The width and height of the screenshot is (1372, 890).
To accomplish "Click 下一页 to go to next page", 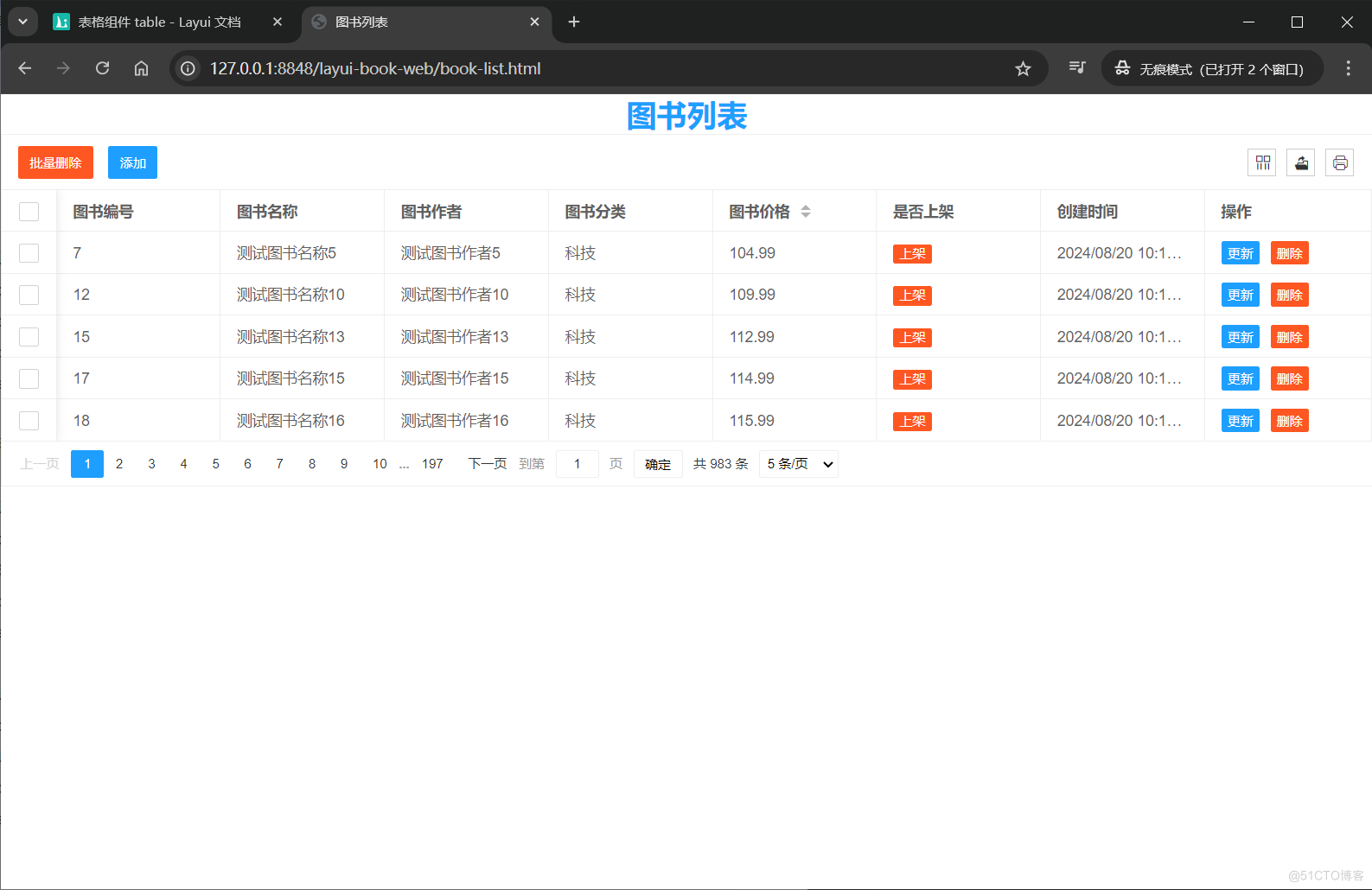I will click(487, 464).
